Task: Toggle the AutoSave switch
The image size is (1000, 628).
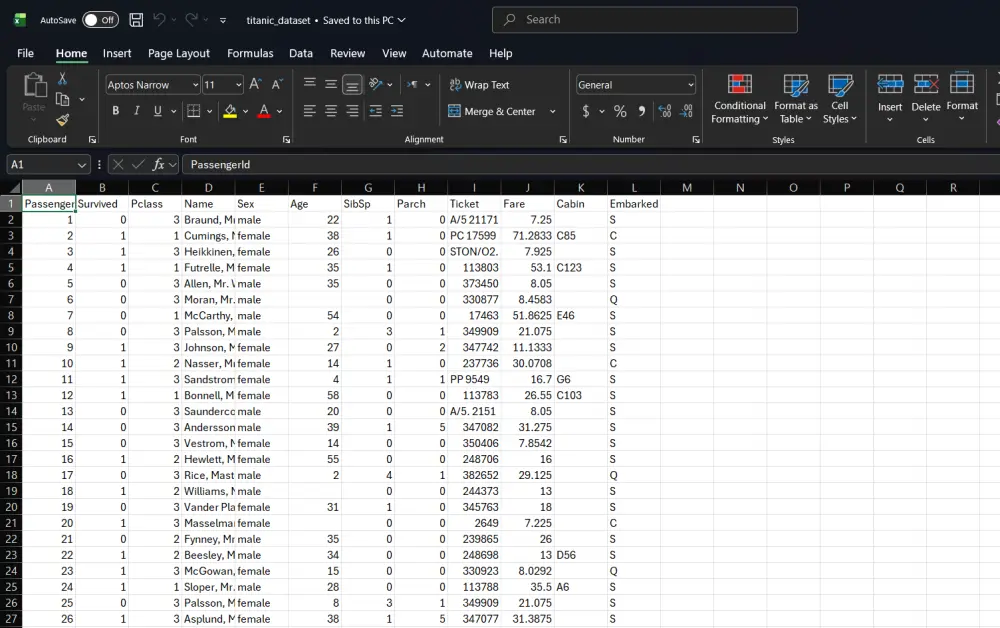Action: click(101, 20)
